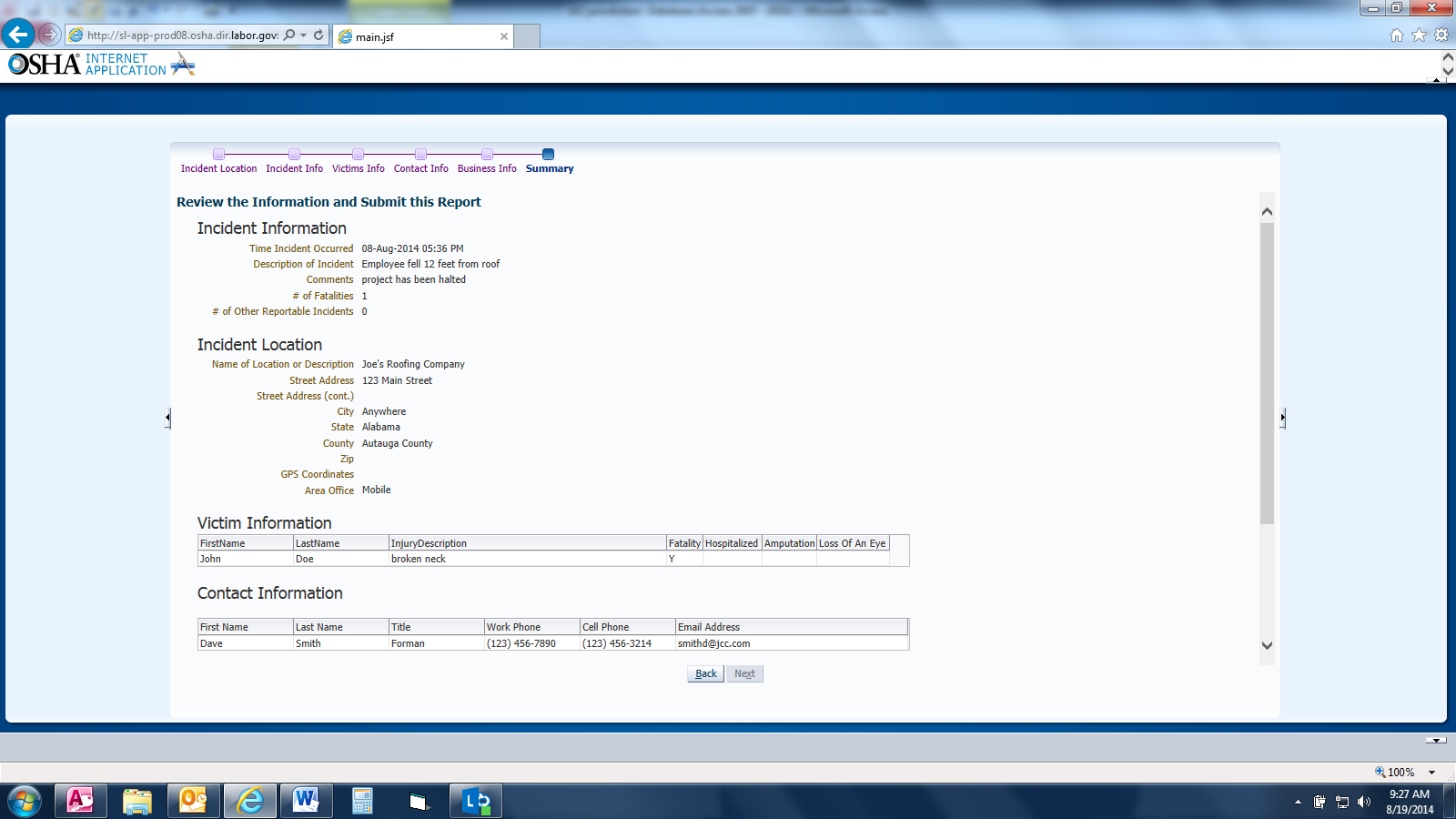This screenshot has width=1456, height=819.
Task: Click the page scroll up arrow near the header
Action: 1448,57
